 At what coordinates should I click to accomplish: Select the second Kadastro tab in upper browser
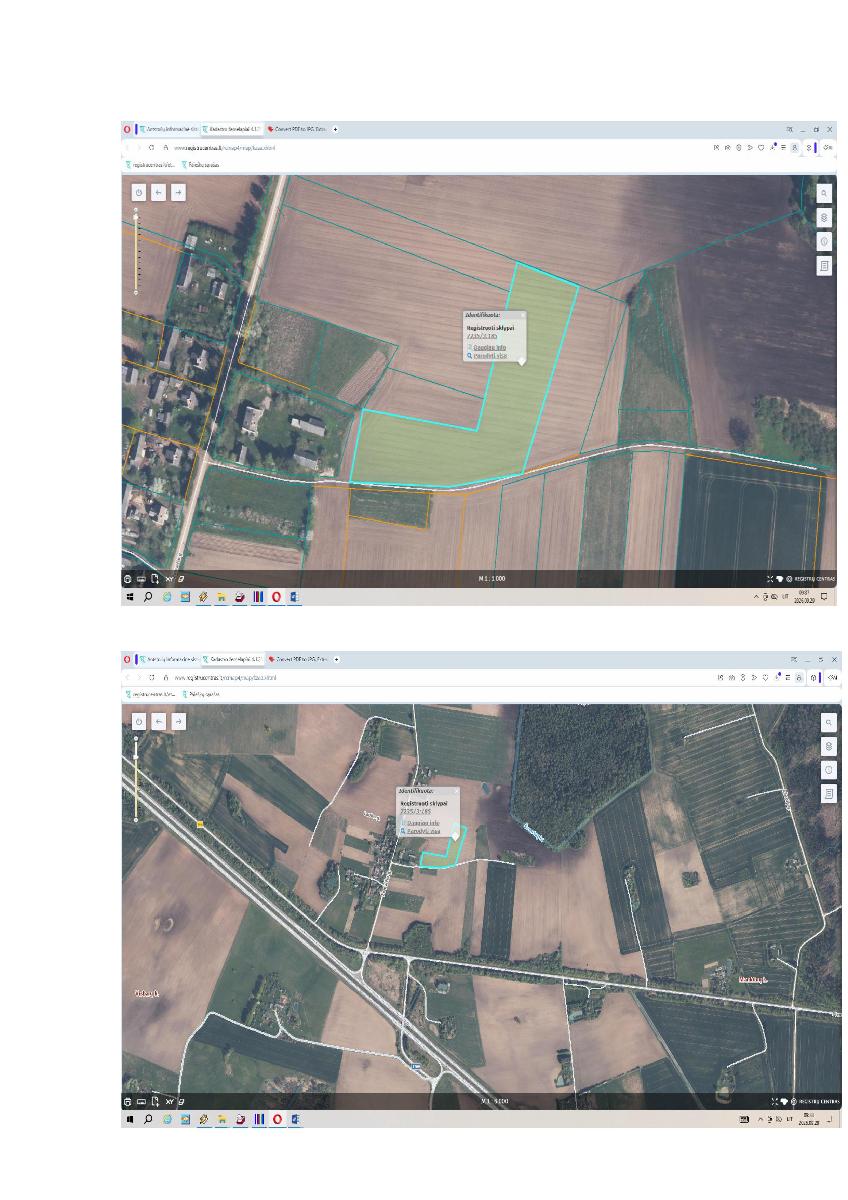pos(232,129)
